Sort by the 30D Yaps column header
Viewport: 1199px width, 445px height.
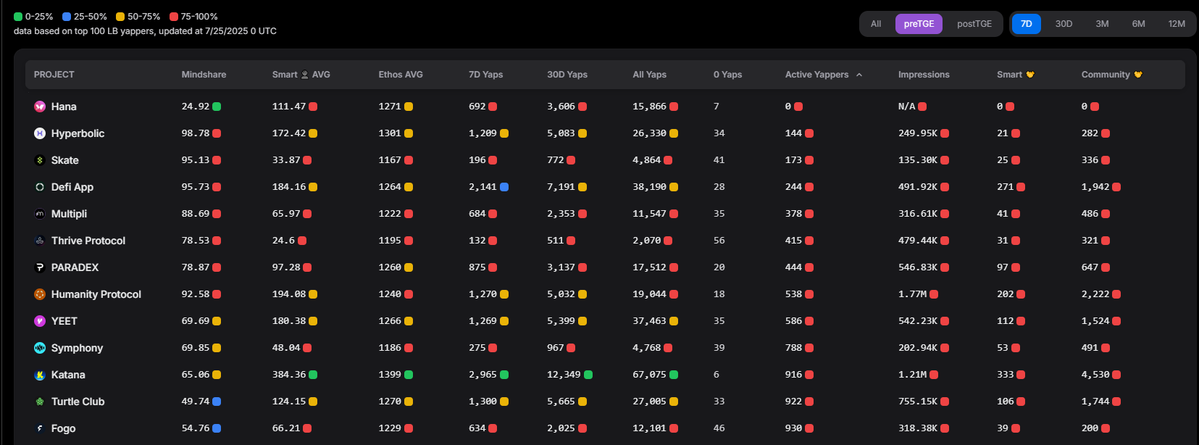pyautogui.click(x=567, y=75)
